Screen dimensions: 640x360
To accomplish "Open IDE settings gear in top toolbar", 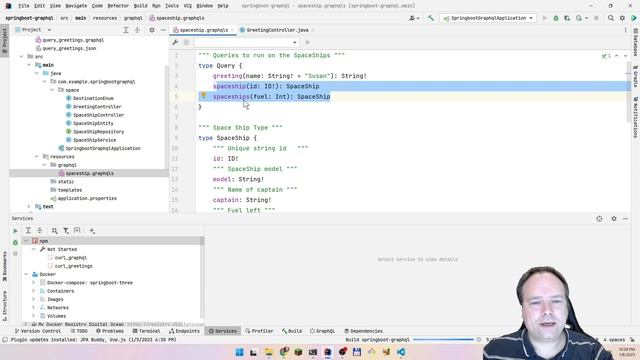I will (x=622, y=18).
